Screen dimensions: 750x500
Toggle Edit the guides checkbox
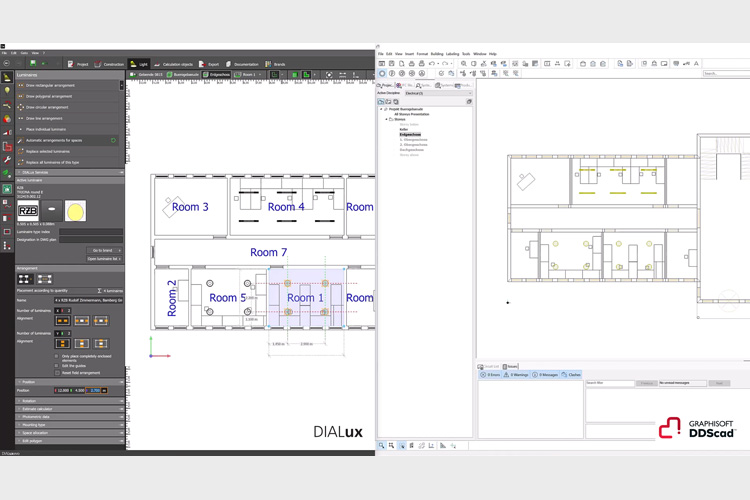click(57, 366)
